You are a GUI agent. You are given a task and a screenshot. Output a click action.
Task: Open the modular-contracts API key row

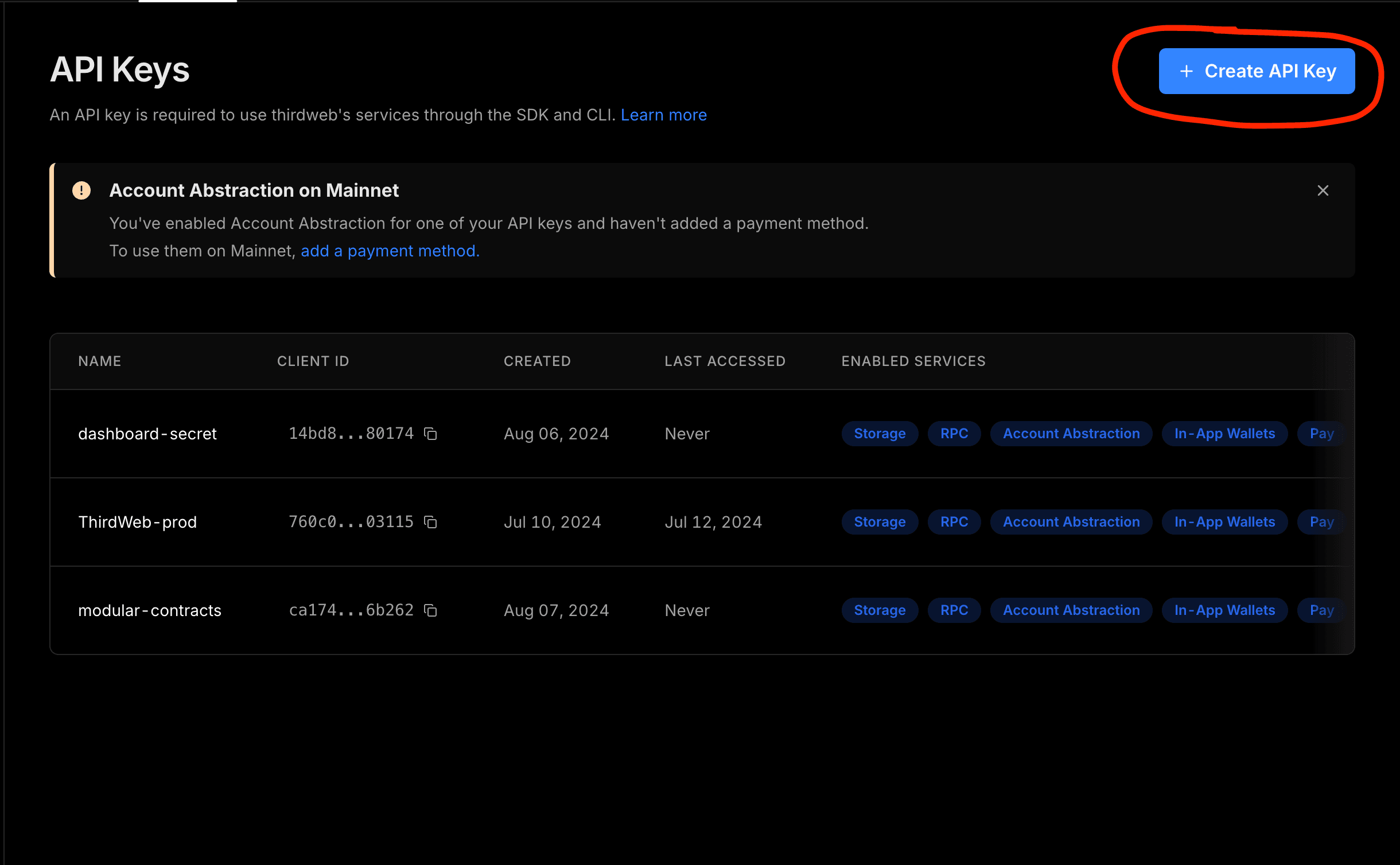pos(150,610)
